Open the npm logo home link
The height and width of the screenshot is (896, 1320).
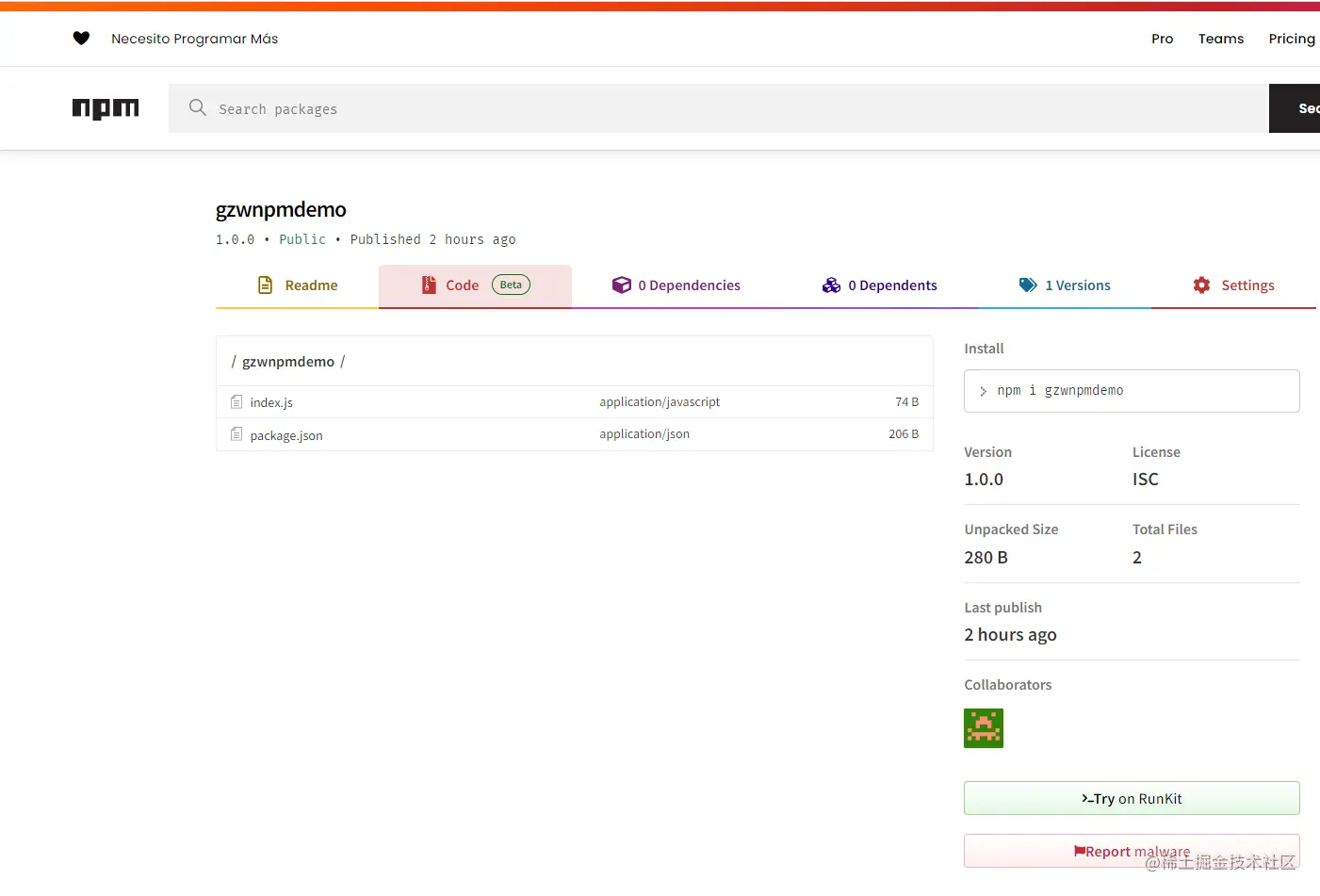[106, 108]
